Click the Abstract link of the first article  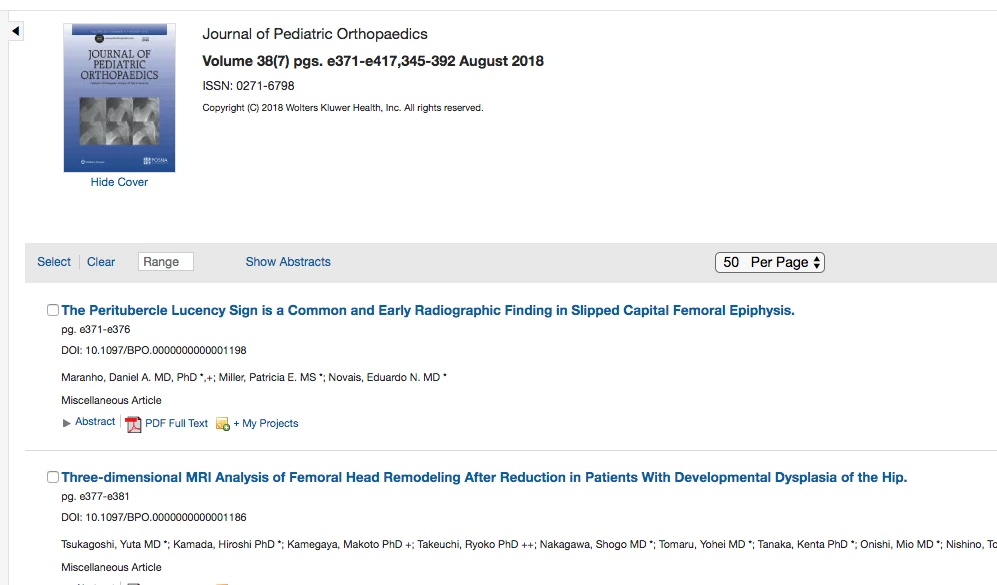pos(95,422)
